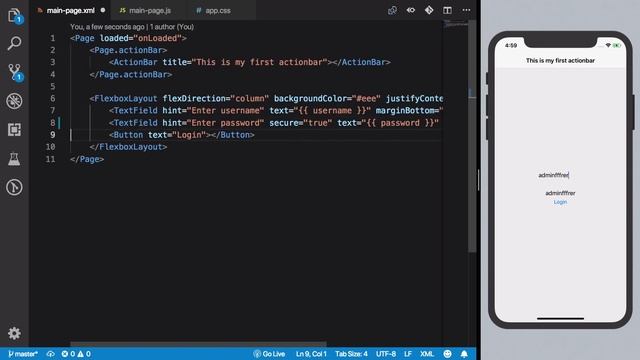Click "Enter password" hint string in code
This screenshot has height=360, width=640.
click(226, 123)
